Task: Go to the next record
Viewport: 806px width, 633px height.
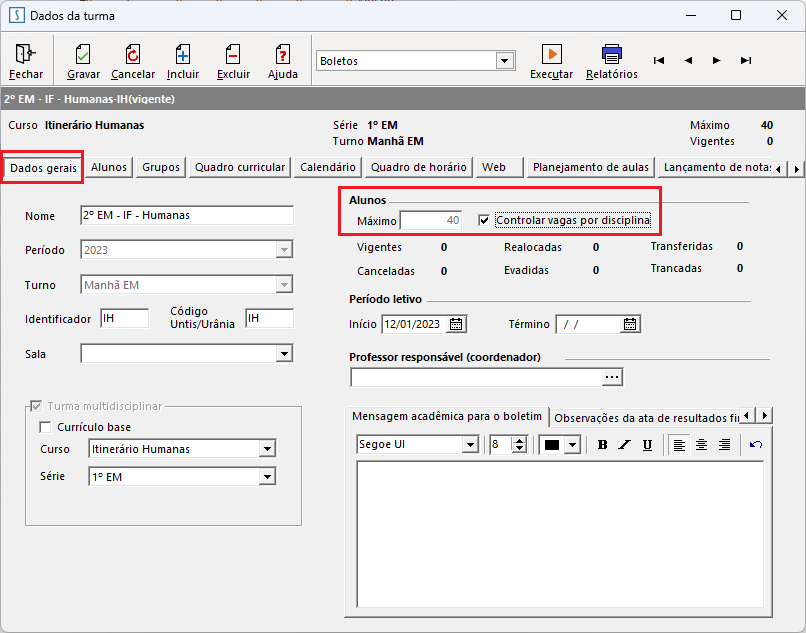Action: (717, 61)
